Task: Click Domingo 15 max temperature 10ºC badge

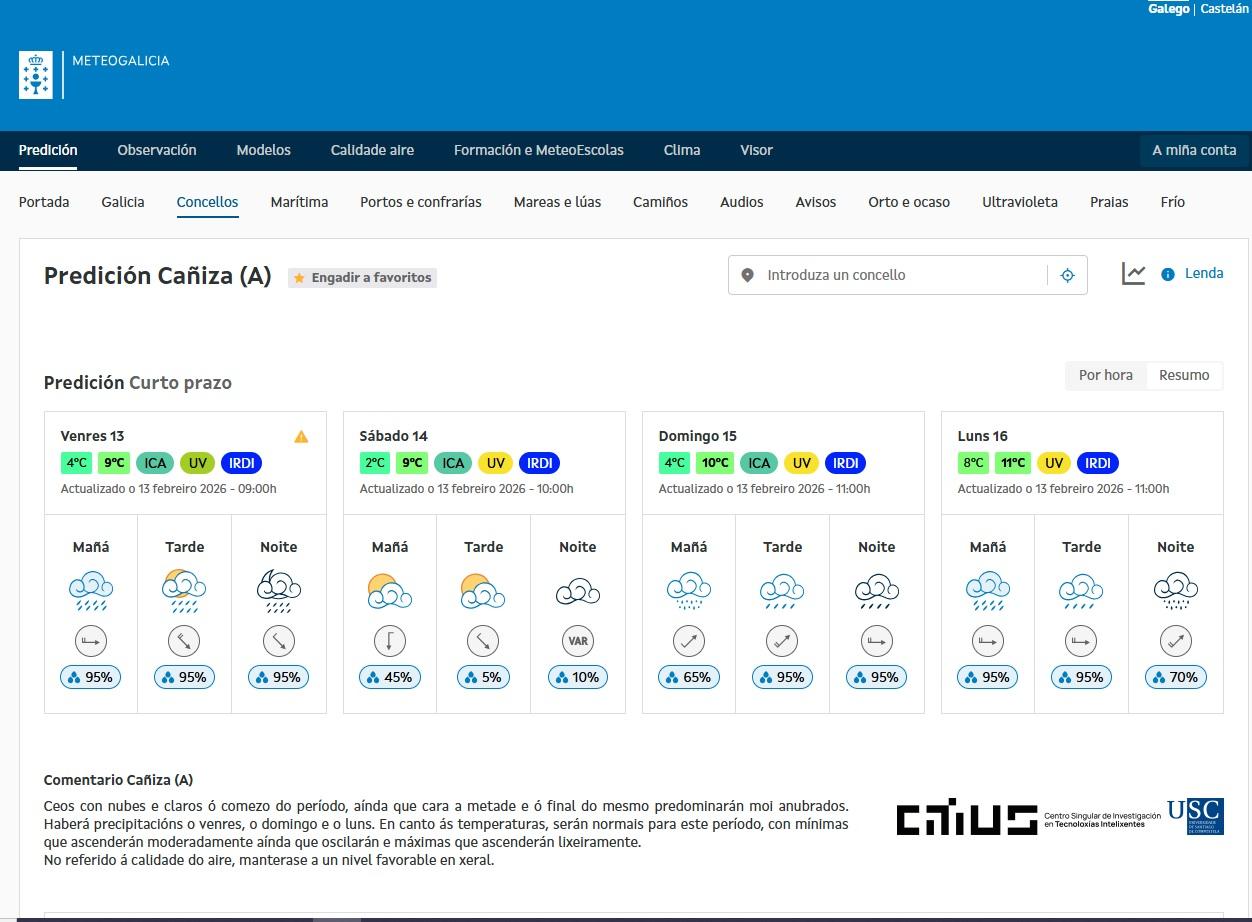Action: pyautogui.click(x=715, y=463)
